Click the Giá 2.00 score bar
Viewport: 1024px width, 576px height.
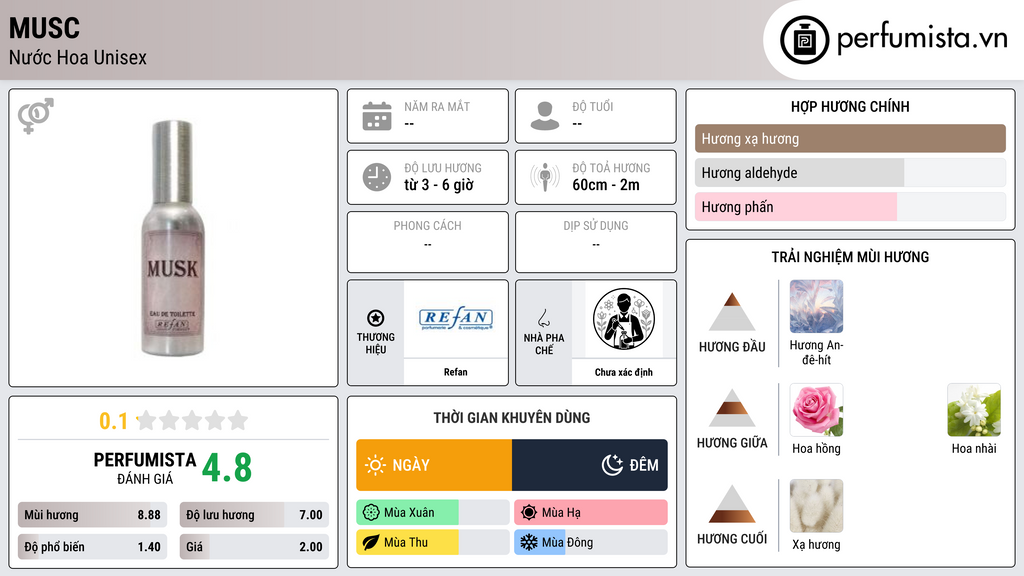(x=254, y=547)
